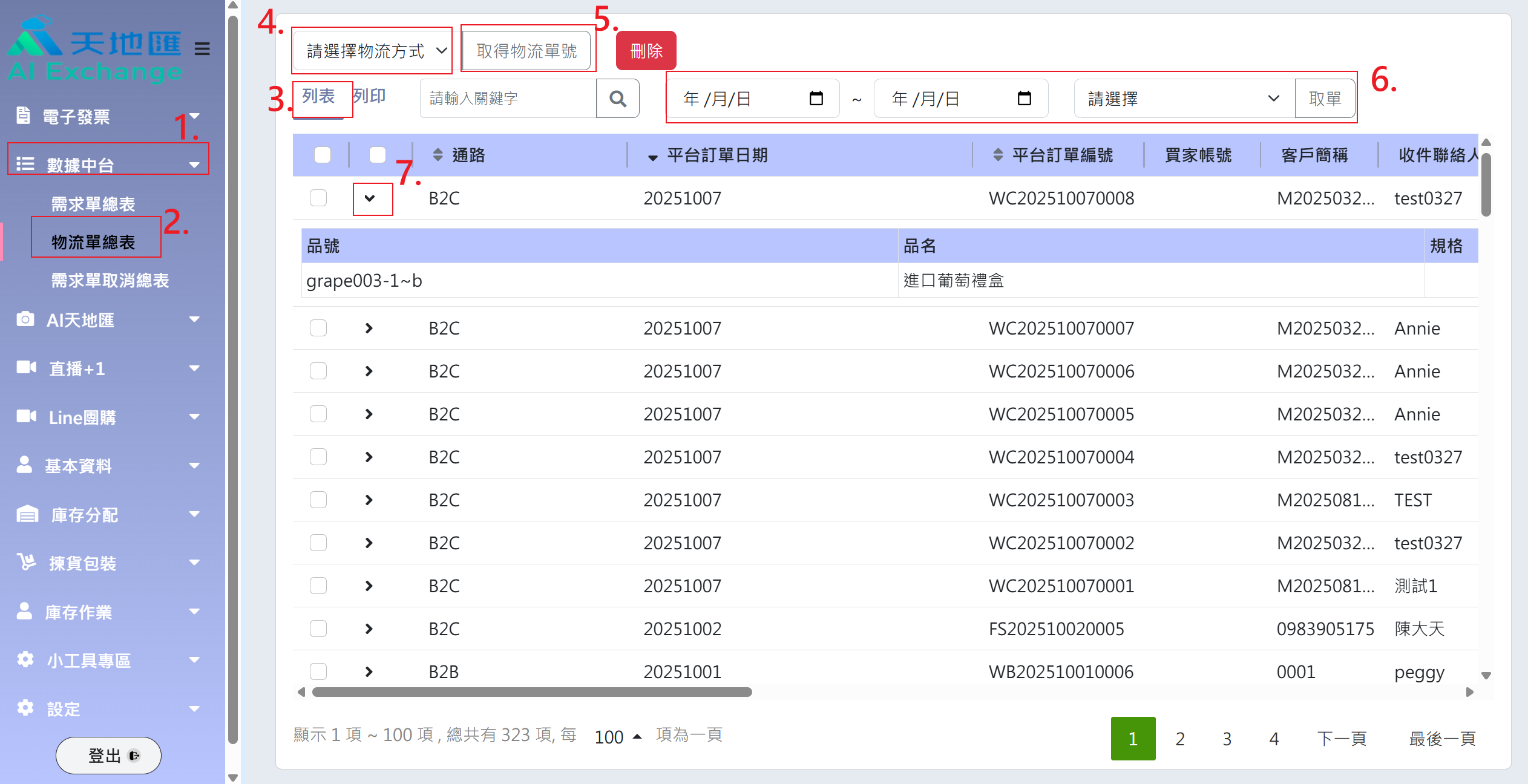This screenshot has height=784, width=1528.
Task: Click the magnifier search icon
Action: pyautogui.click(x=617, y=99)
